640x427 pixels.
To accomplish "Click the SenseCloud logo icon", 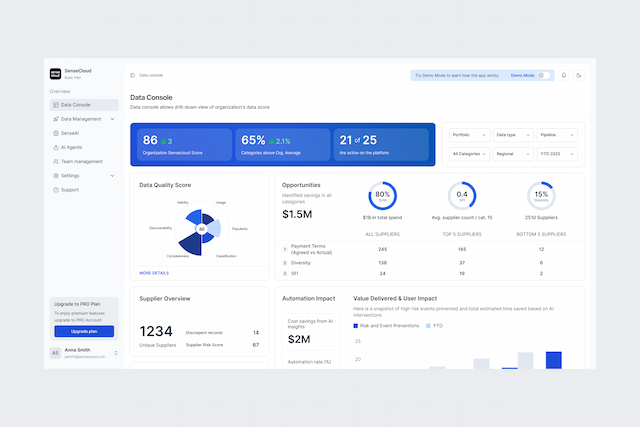I will coord(55,74).
